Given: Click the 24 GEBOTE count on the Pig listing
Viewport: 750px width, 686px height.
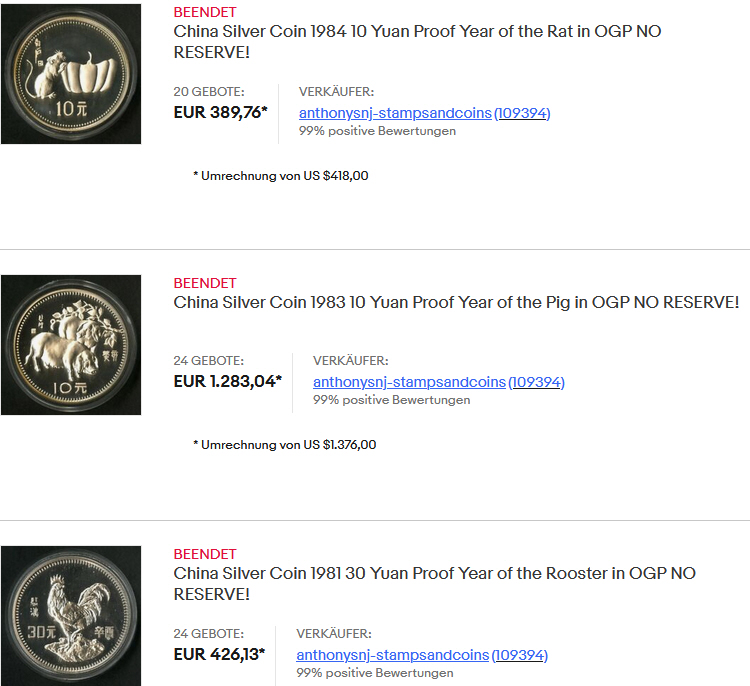Looking at the screenshot, I should pos(209,360).
